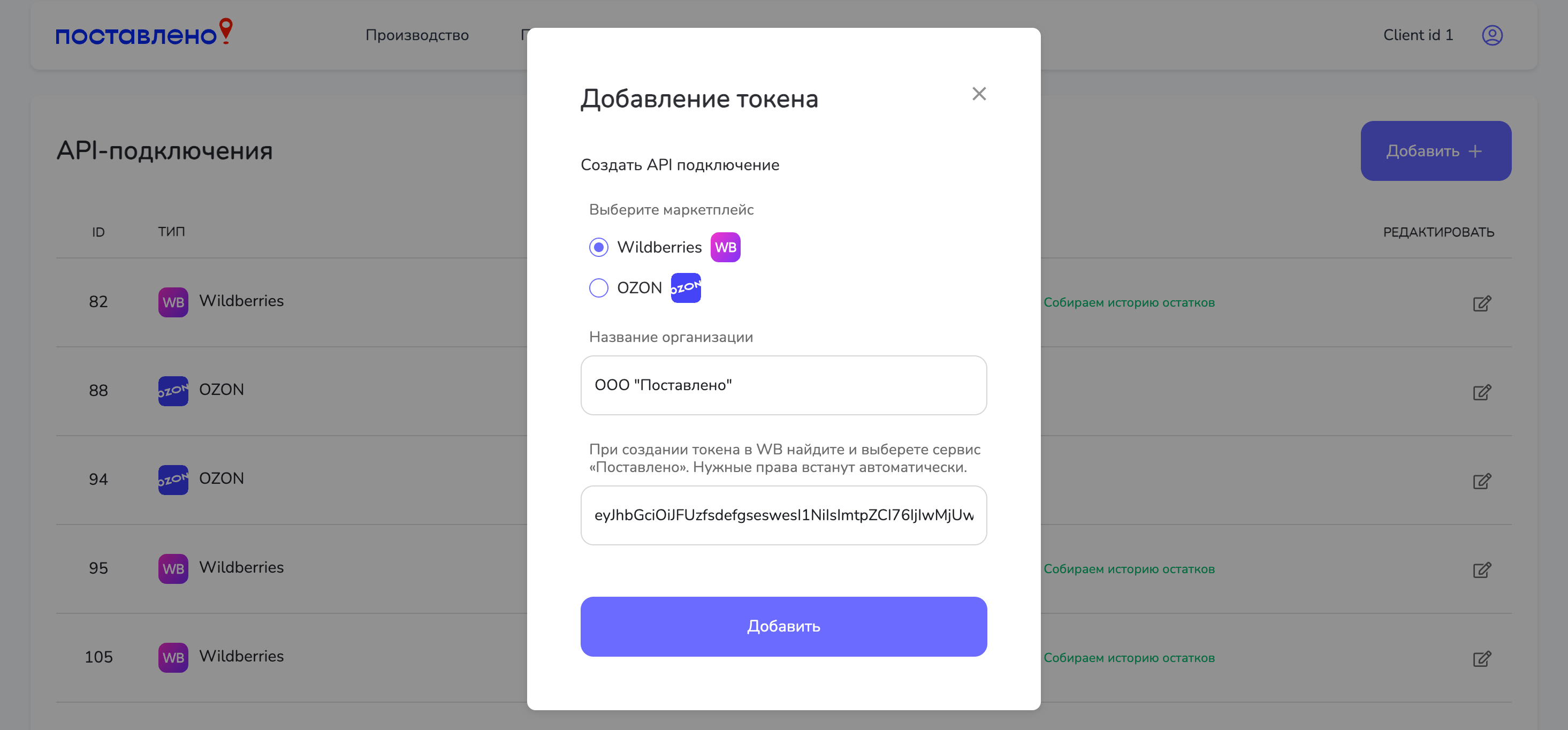Edit API connection row 82

[x=1481, y=302]
